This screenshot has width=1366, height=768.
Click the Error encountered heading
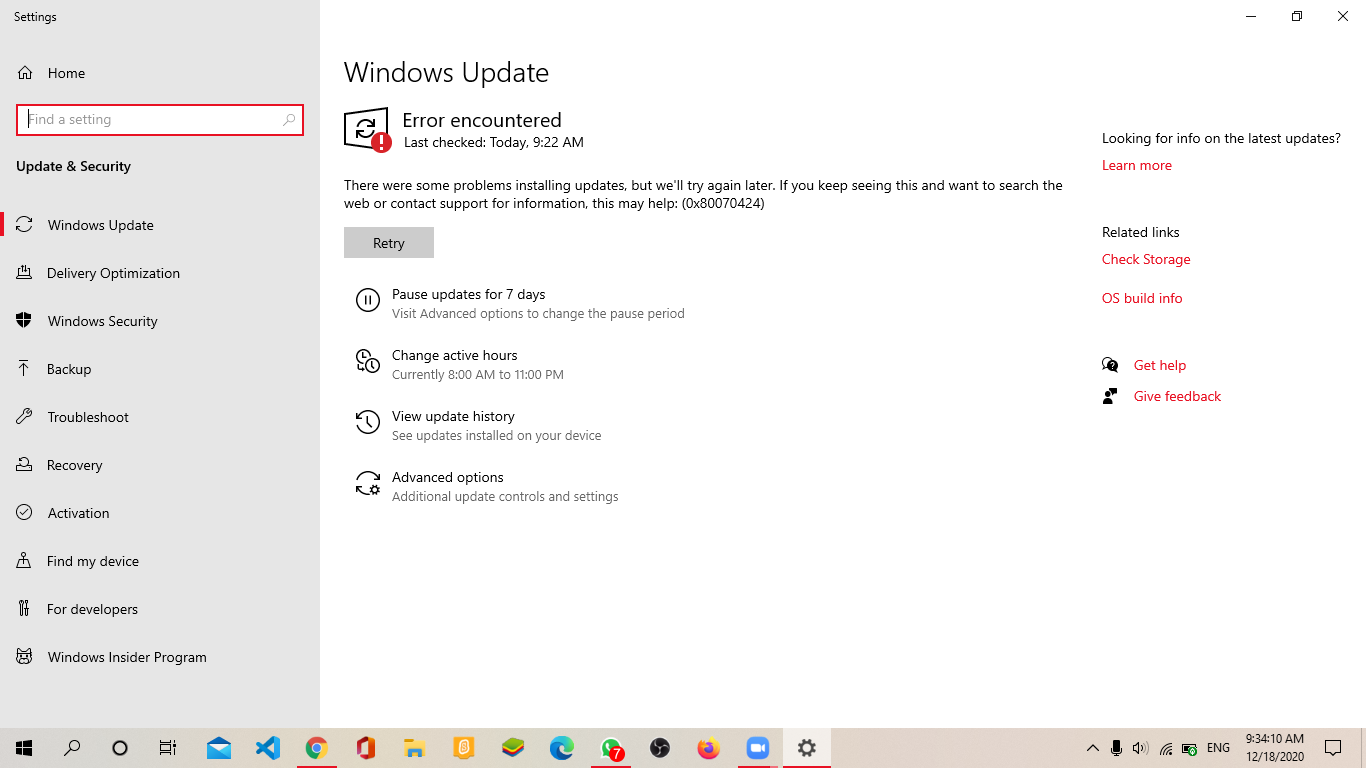point(482,120)
